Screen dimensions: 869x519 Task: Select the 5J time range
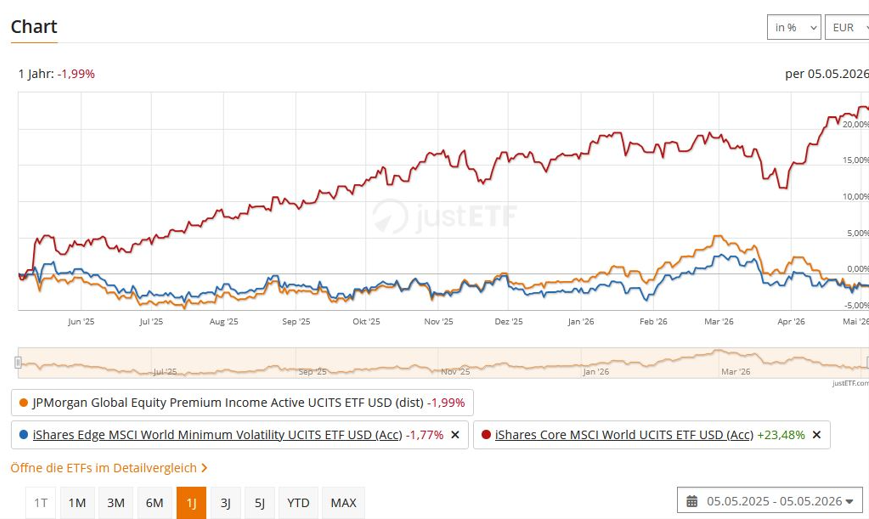click(259, 503)
